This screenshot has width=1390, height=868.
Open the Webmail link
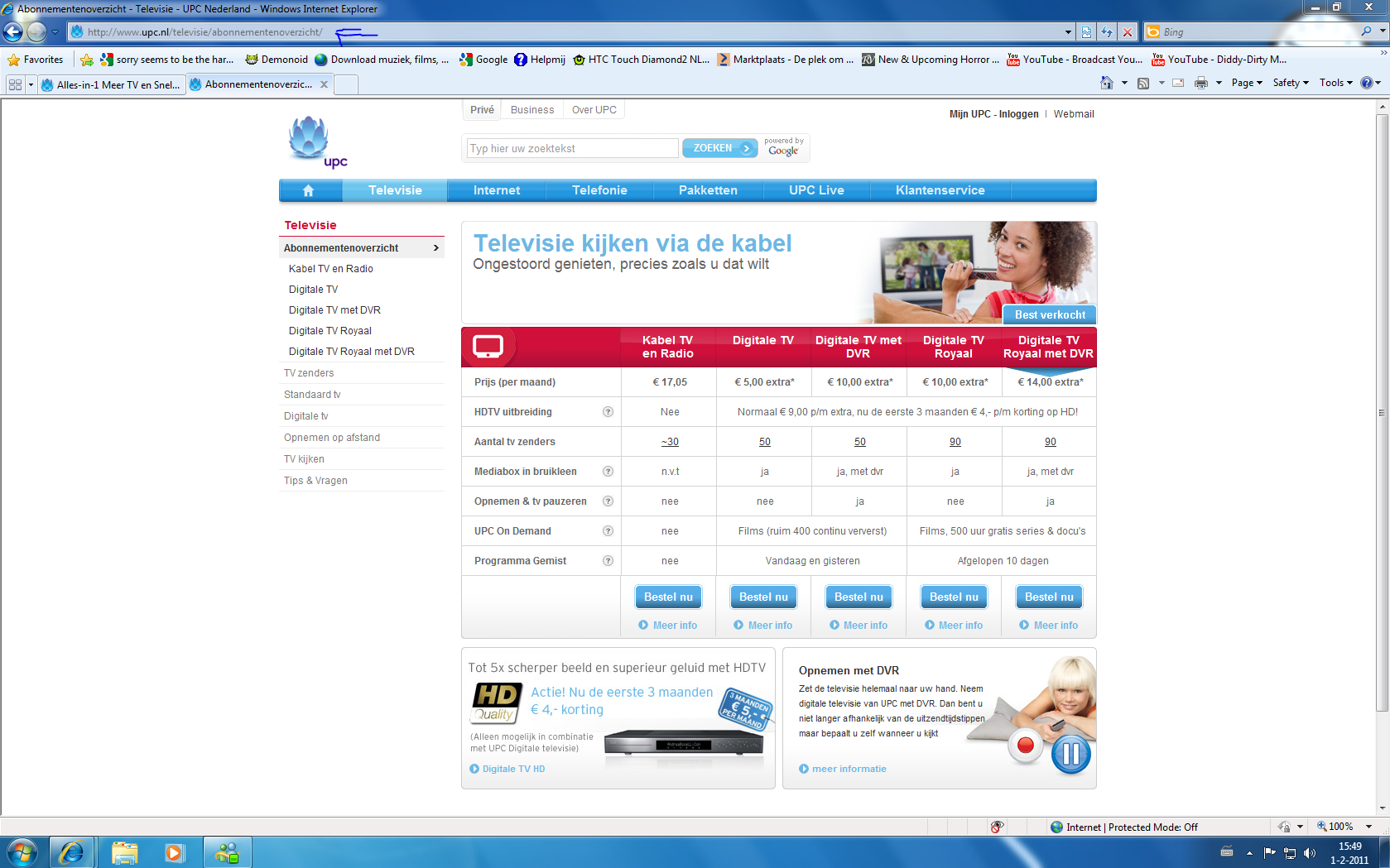tap(1074, 114)
